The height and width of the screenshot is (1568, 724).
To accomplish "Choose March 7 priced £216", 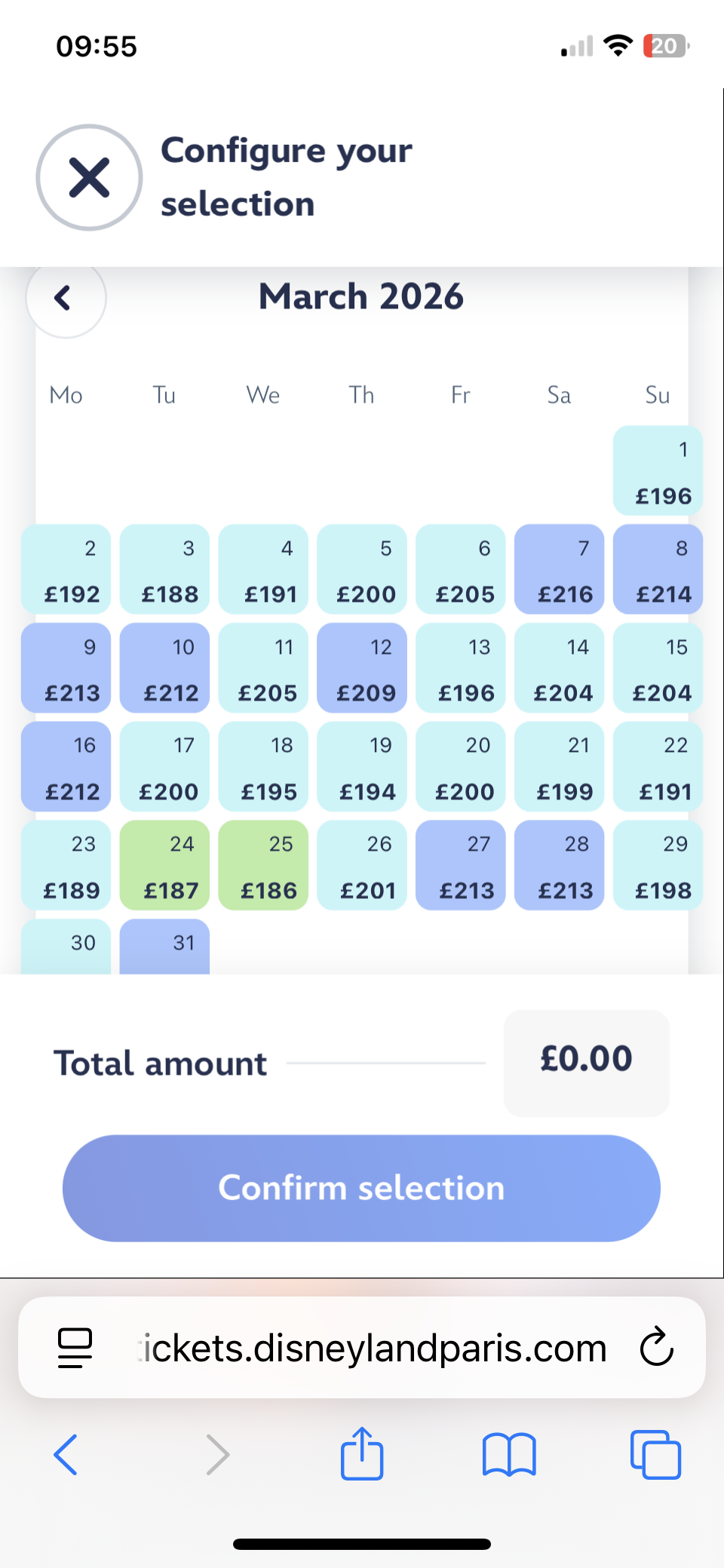I will click(x=559, y=569).
